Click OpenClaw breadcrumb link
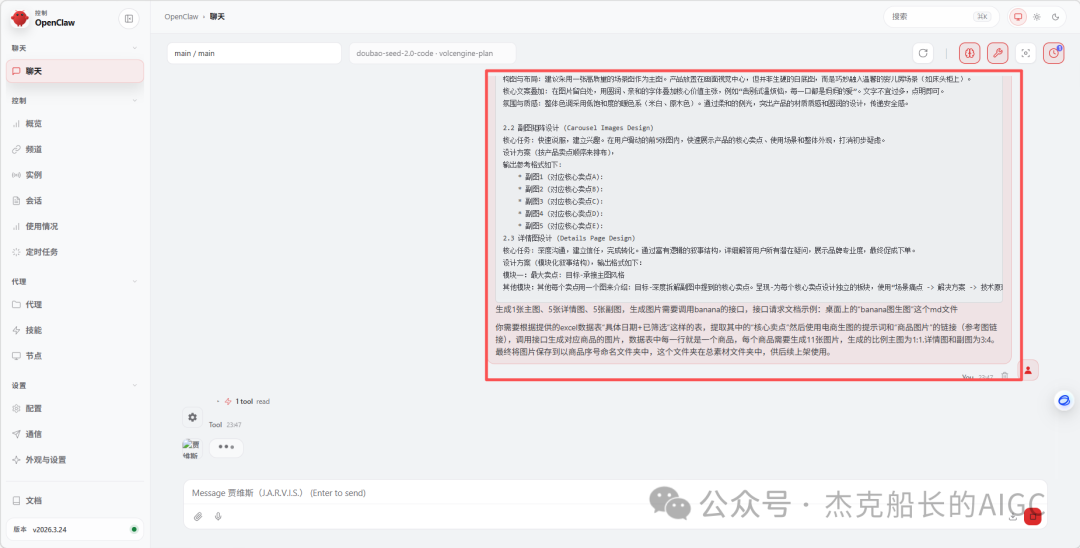Viewport: 1080px width, 548px height. (181, 17)
